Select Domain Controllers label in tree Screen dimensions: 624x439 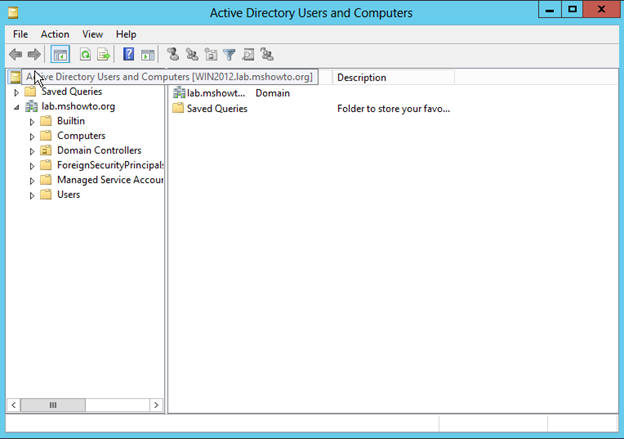[x=99, y=150]
